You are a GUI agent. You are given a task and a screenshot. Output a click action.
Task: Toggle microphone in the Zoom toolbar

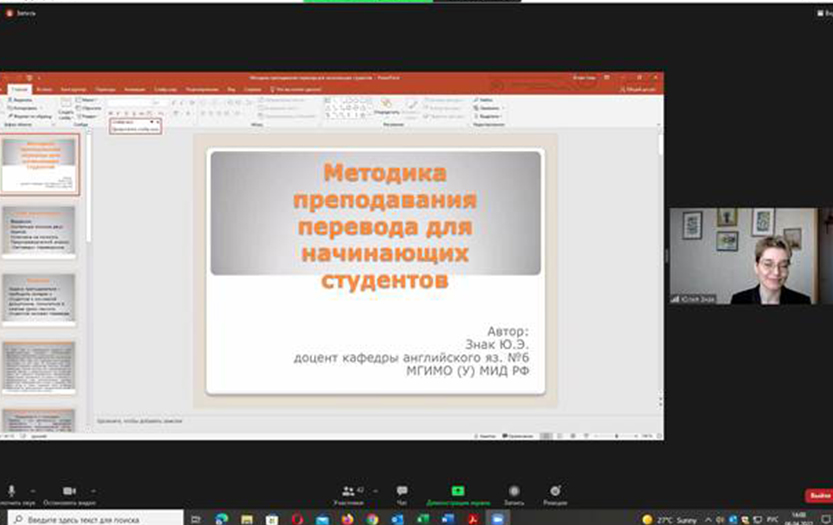[x=11, y=491]
